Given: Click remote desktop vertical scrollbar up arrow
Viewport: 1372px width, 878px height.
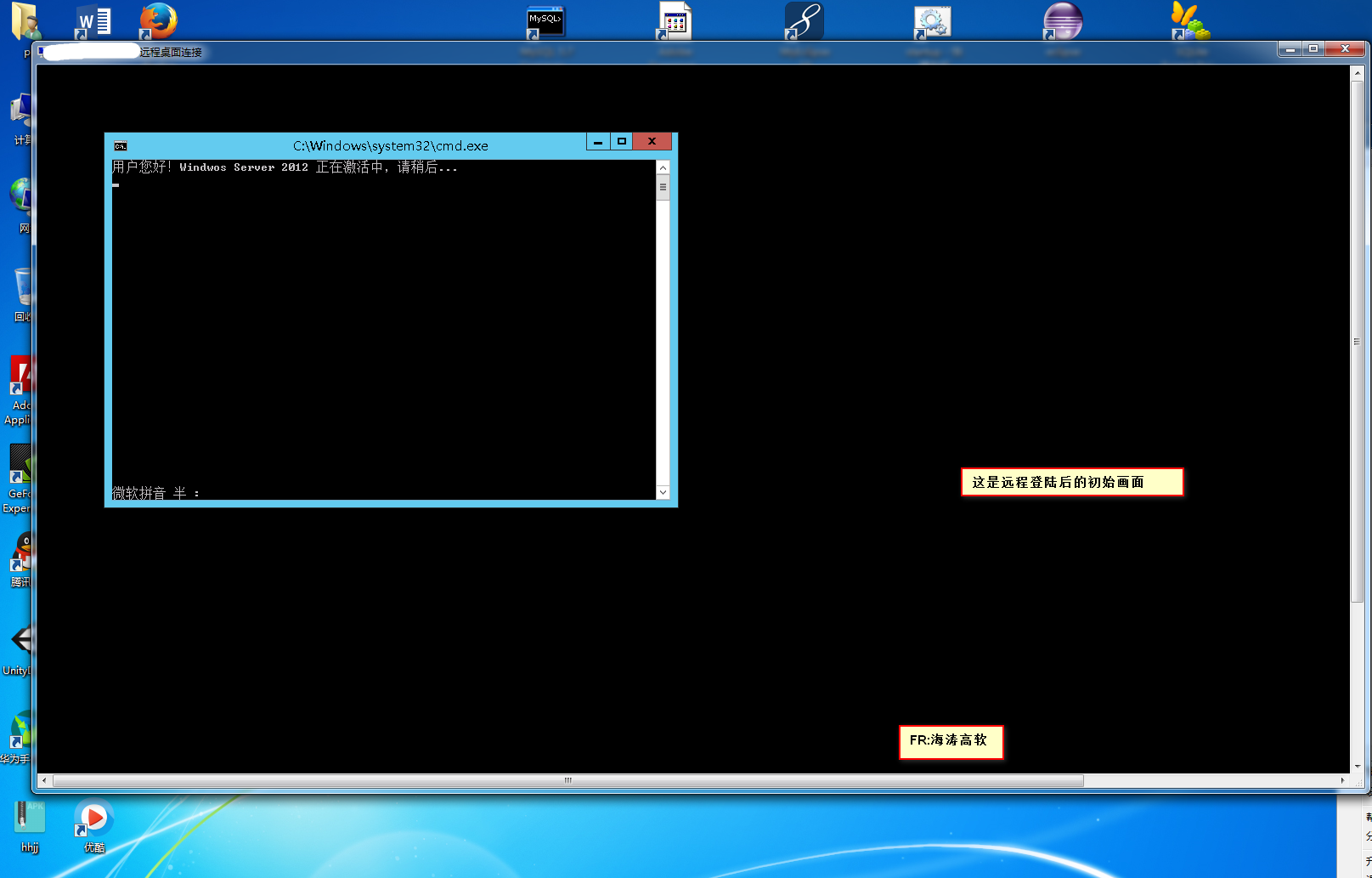Looking at the screenshot, I should 1357,74.
